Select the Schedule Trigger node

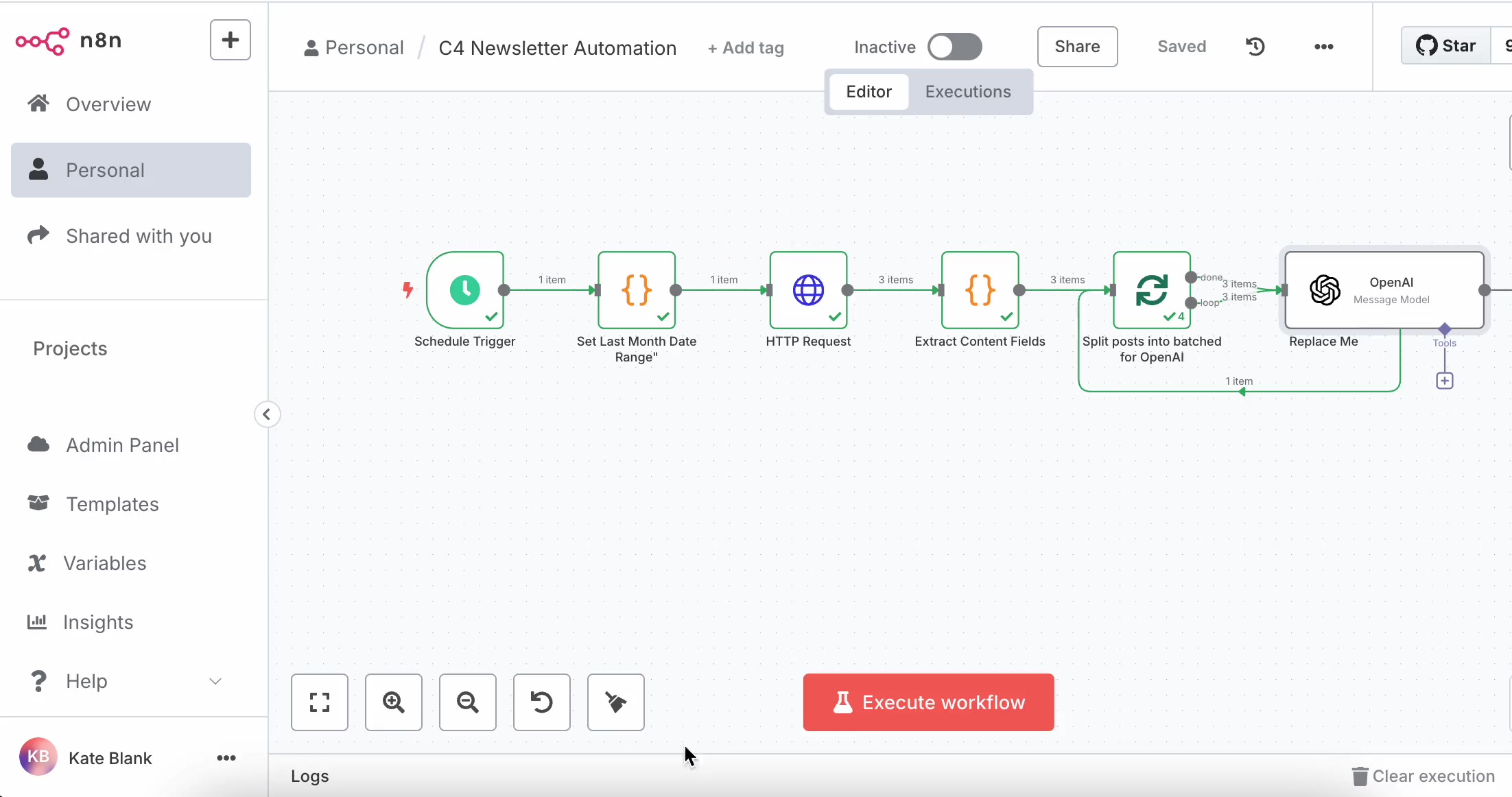pyautogui.click(x=465, y=290)
